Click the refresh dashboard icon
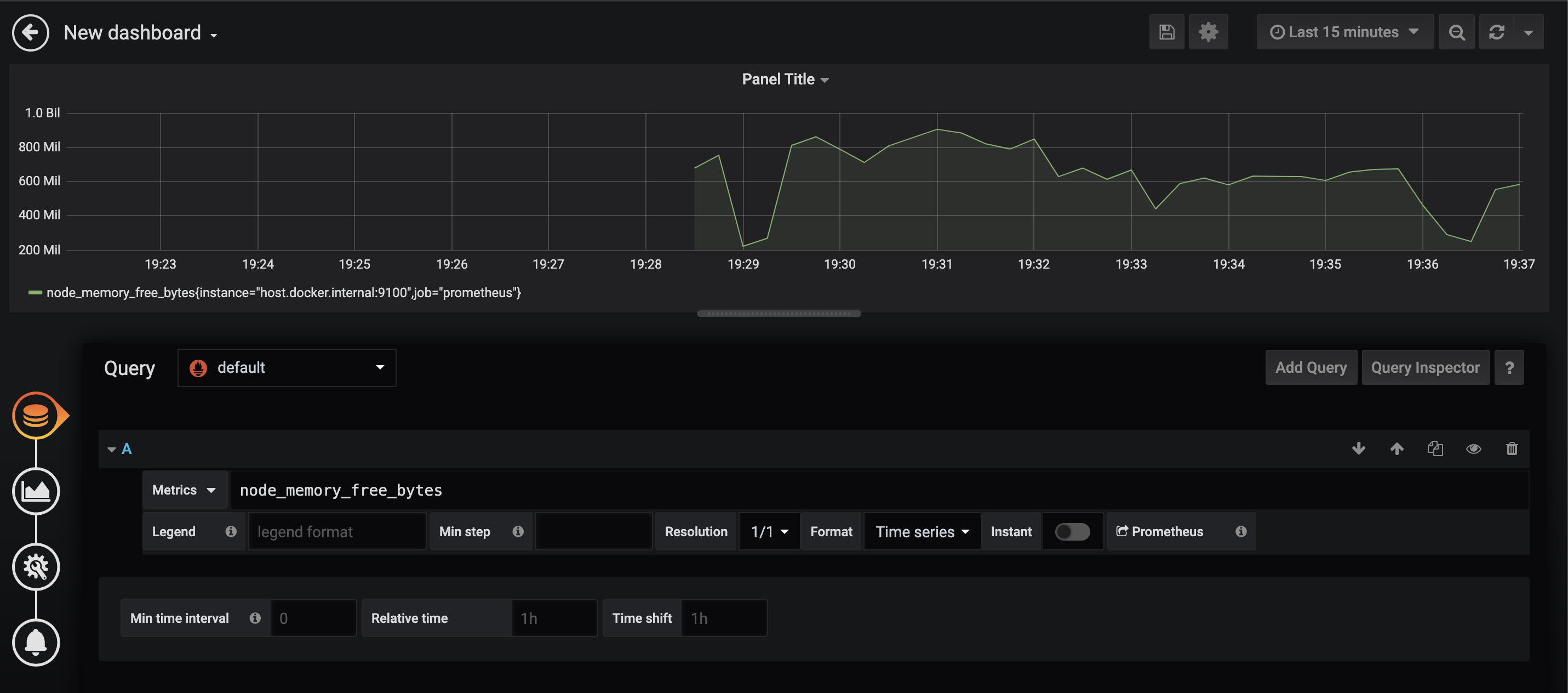1568x693 pixels. click(1496, 32)
